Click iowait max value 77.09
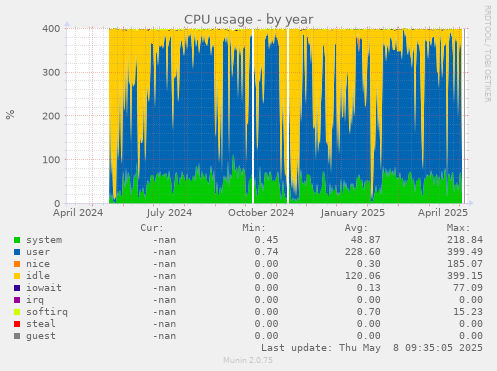Screen dimensions: 497x371 (468, 288)
